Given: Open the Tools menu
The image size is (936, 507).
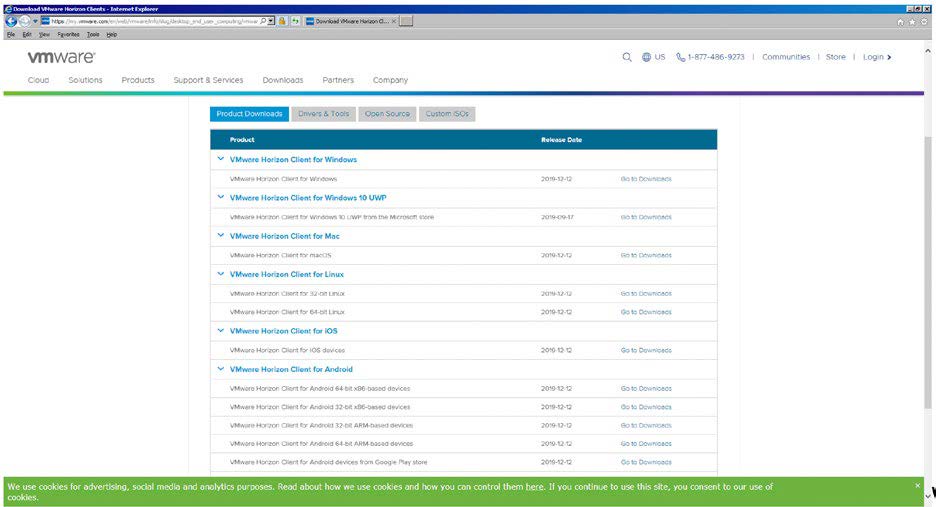Looking at the screenshot, I should (93, 35).
